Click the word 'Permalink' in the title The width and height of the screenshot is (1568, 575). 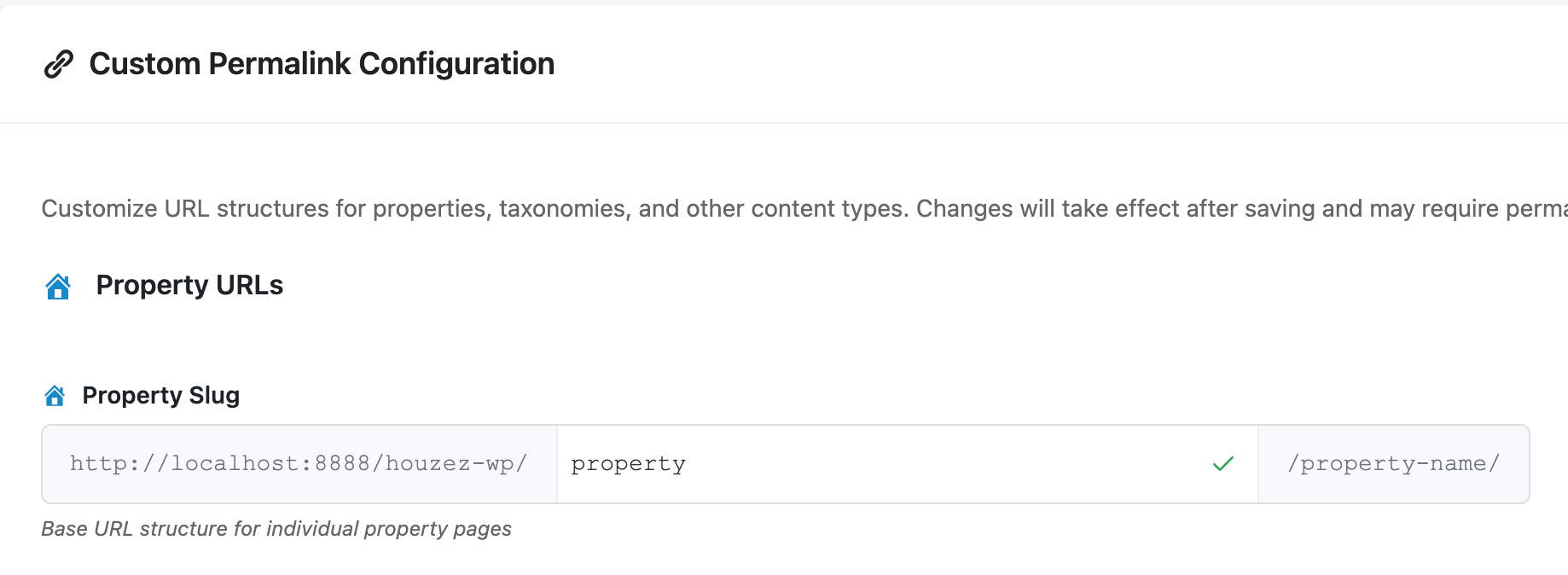280,64
